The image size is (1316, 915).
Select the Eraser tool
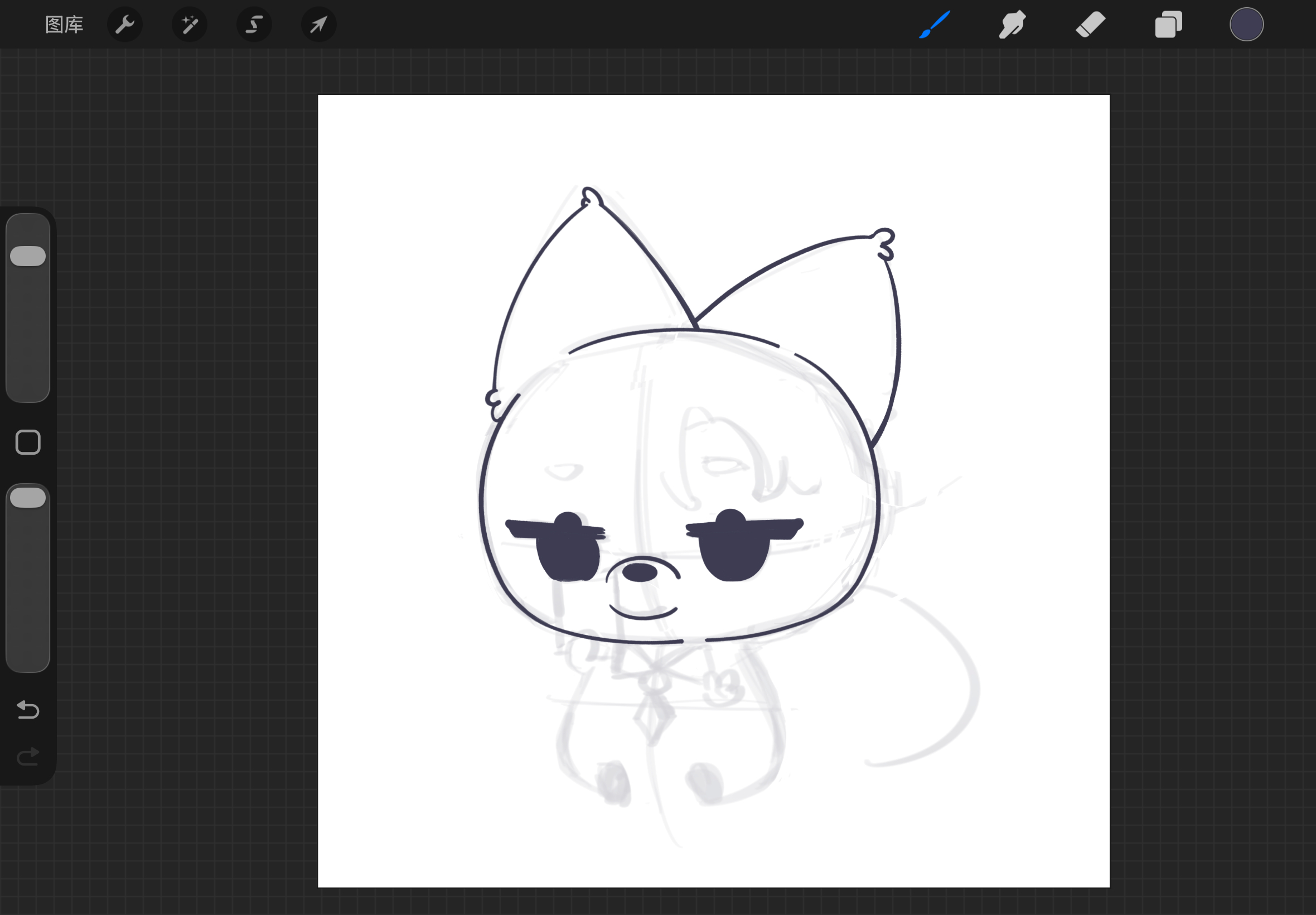pyautogui.click(x=1090, y=25)
